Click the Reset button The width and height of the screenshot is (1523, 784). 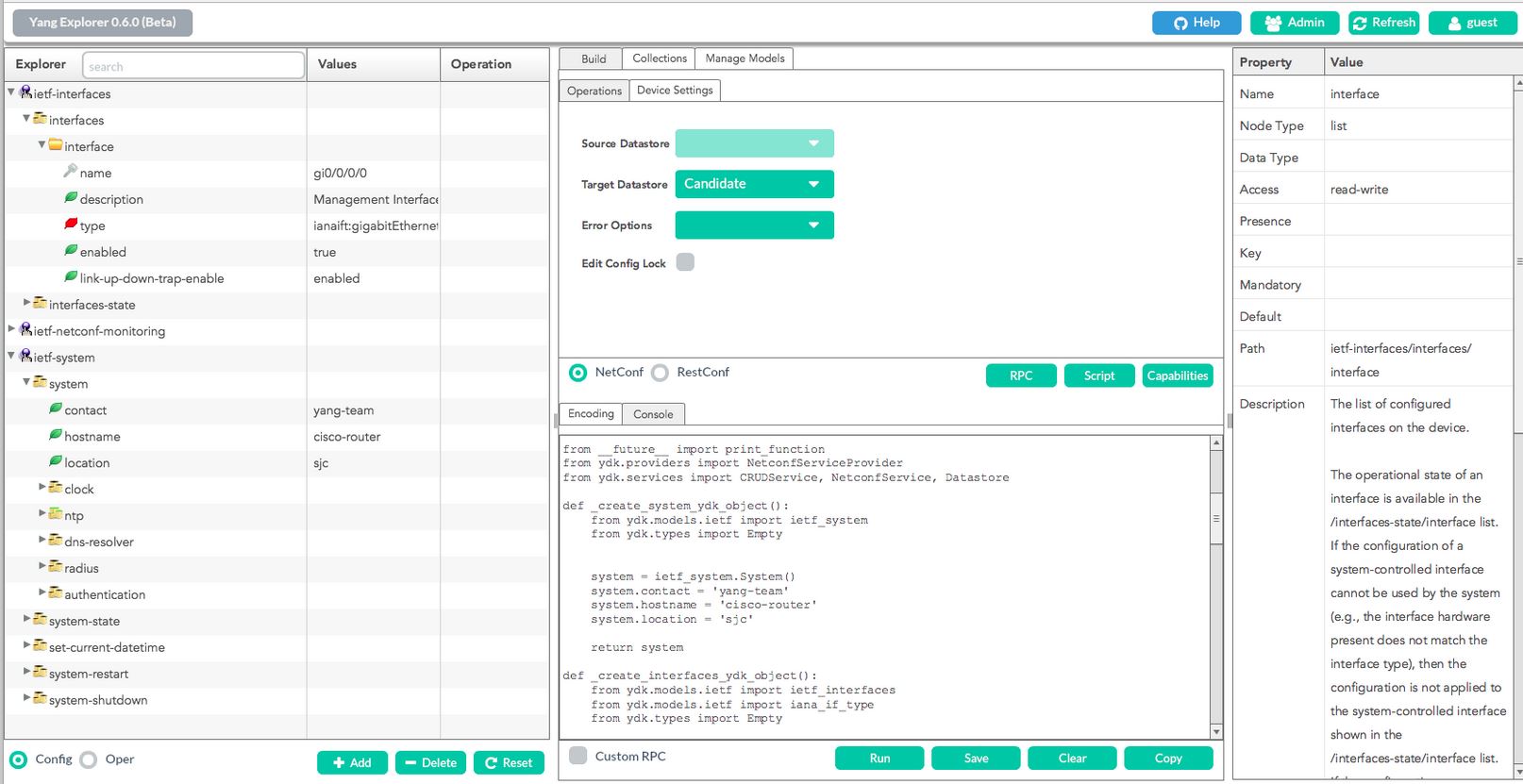(x=509, y=762)
